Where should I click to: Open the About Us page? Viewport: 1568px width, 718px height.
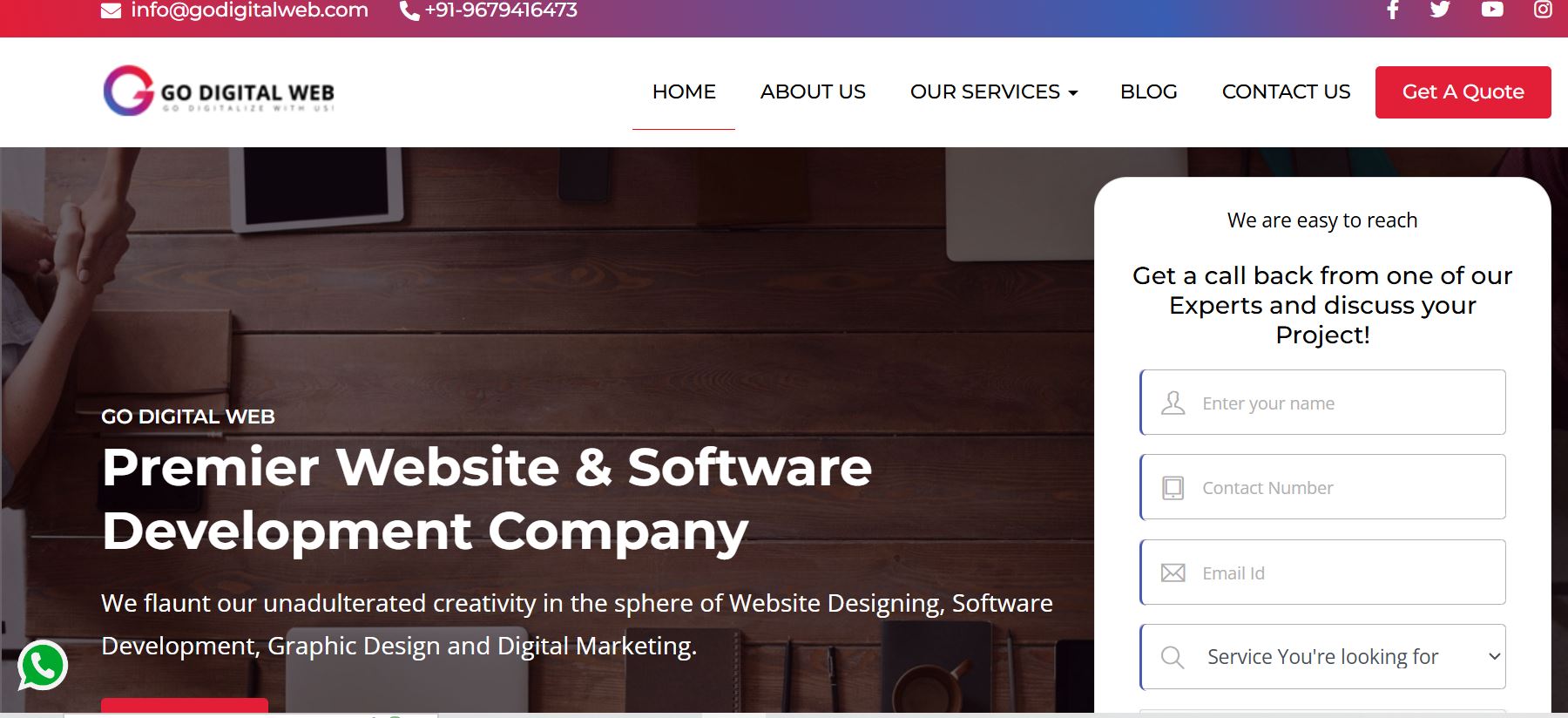tap(813, 91)
